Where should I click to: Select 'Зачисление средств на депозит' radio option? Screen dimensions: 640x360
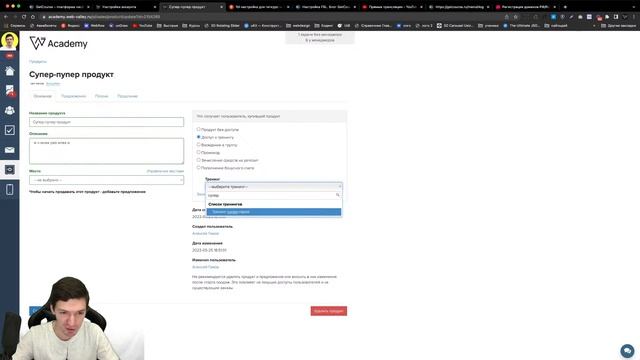[x=199, y=160]
